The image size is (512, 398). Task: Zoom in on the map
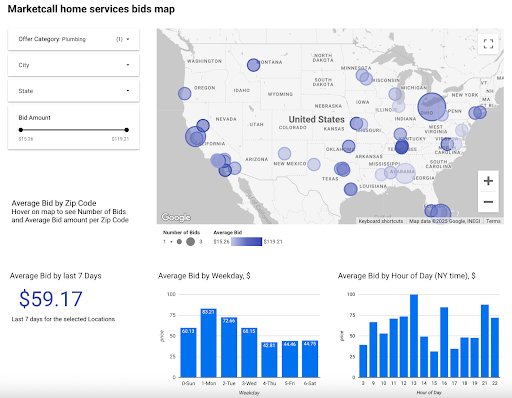tap(488, 181)
